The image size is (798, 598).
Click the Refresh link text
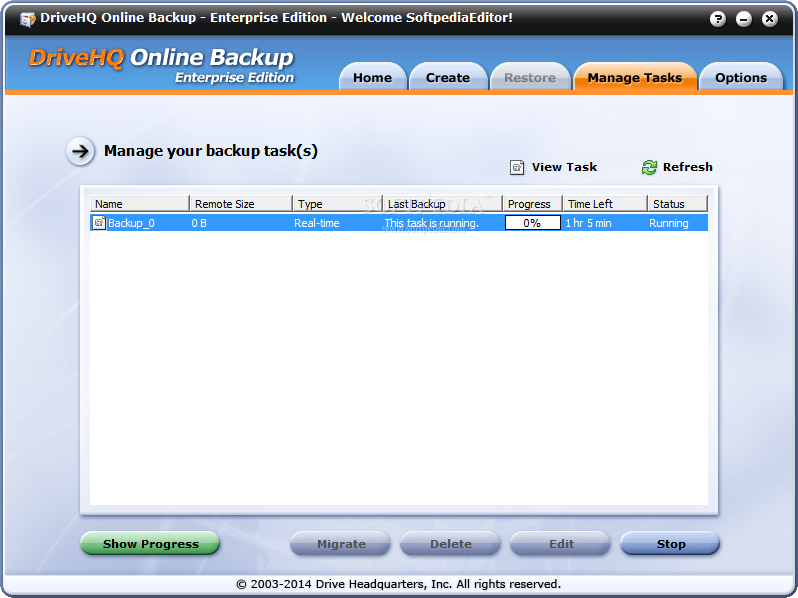(688, 167)
